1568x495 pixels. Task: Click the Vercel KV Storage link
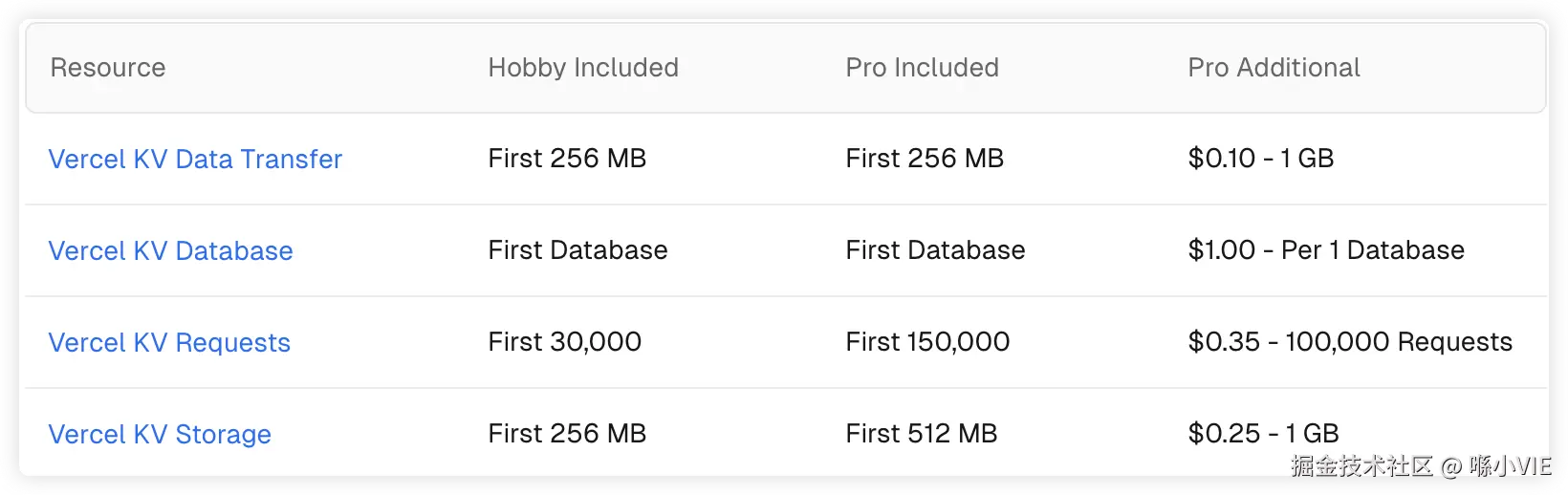coord(160,434)
